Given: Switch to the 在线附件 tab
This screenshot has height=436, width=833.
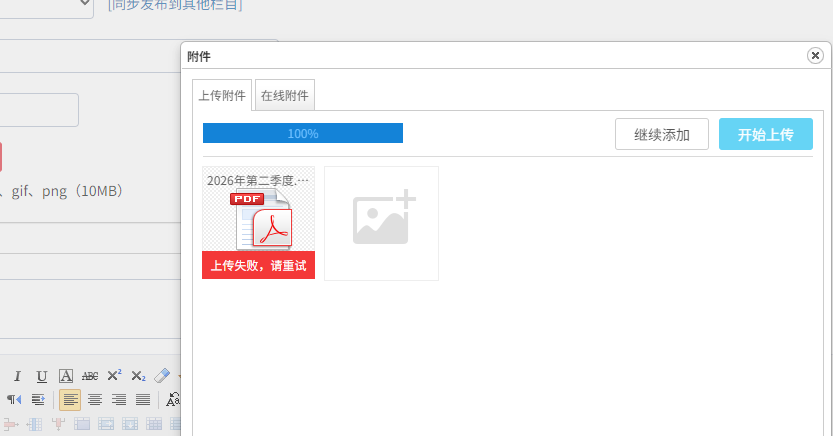Looking at the screenshot, I should coord(285,96).
